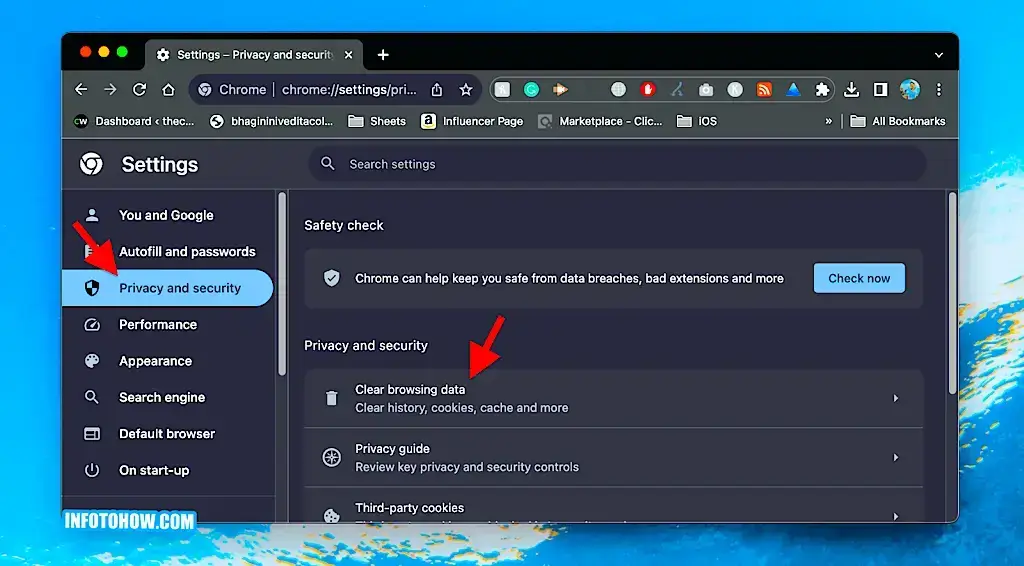Reload the page with the refresh icon
The height and width of the screenshot is (566, 1024).
pos(139,89)
